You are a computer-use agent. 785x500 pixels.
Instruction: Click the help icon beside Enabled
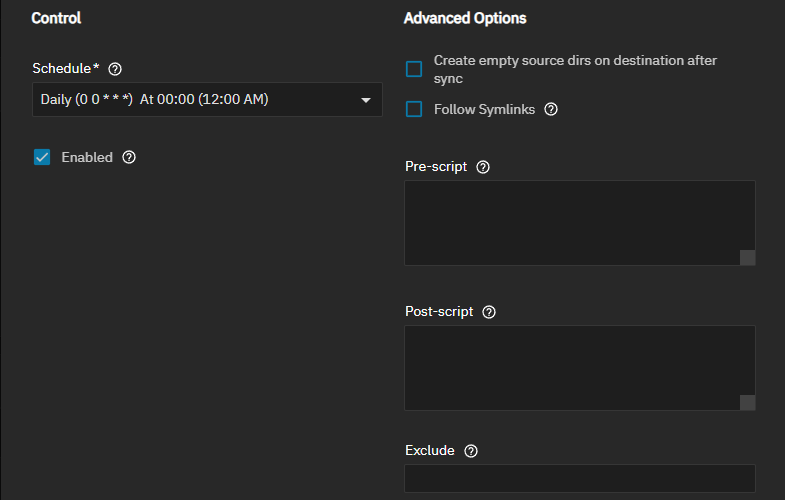(x=129, y=157)
